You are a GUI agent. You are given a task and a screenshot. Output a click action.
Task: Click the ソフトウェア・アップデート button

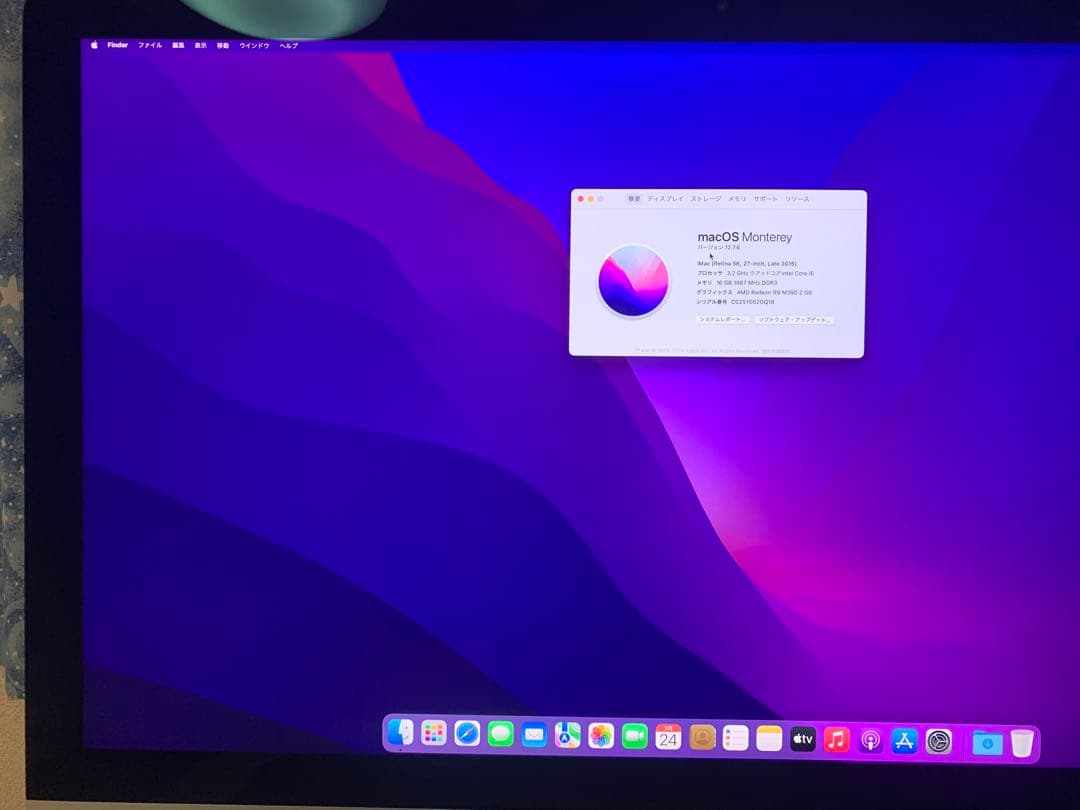793,320
